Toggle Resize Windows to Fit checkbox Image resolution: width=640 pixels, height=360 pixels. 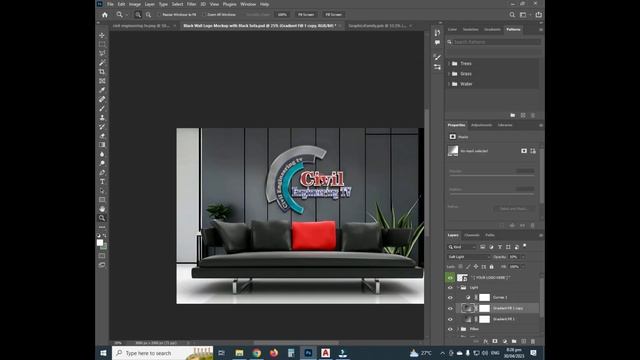[x=159, y=15]
